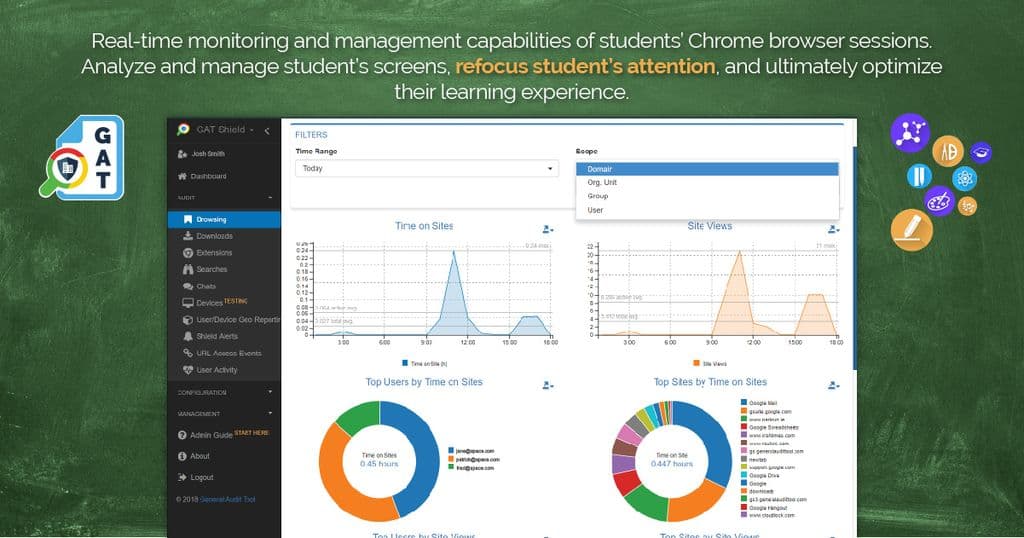
Task: Click the Devices monitor icon
Action: [x=188, y=303]
